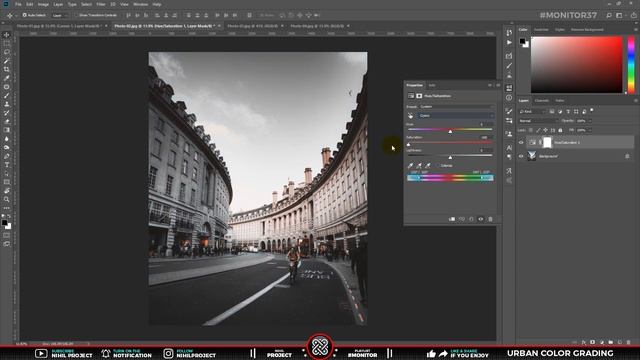This screenshot has width=640, height=360.
Task: Open the Window menu
Action: click(140, 4)
